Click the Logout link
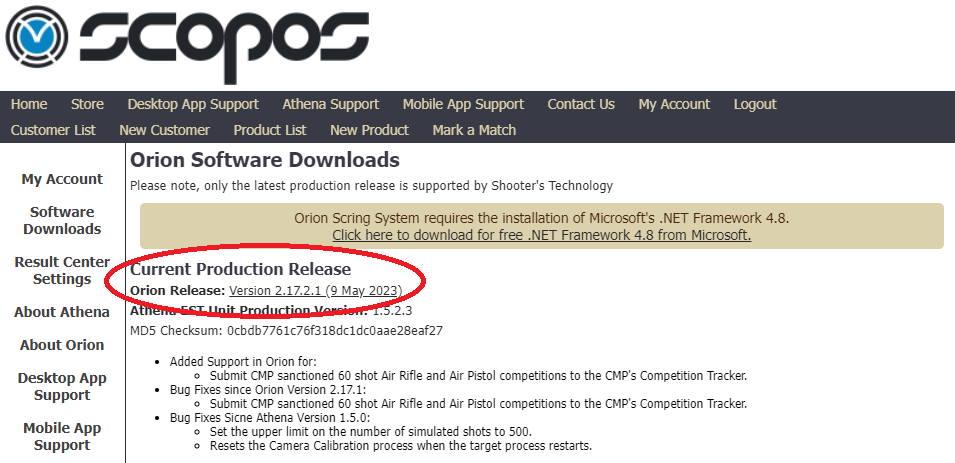This screenshot has height=463, width=955. pos(755,104)
